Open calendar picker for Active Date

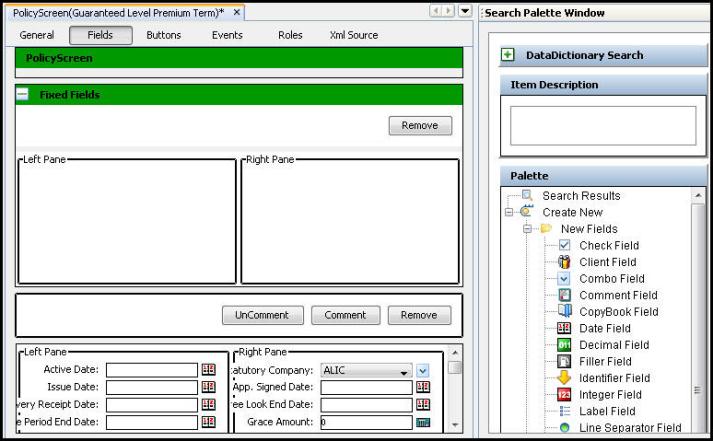pos(209,370)
